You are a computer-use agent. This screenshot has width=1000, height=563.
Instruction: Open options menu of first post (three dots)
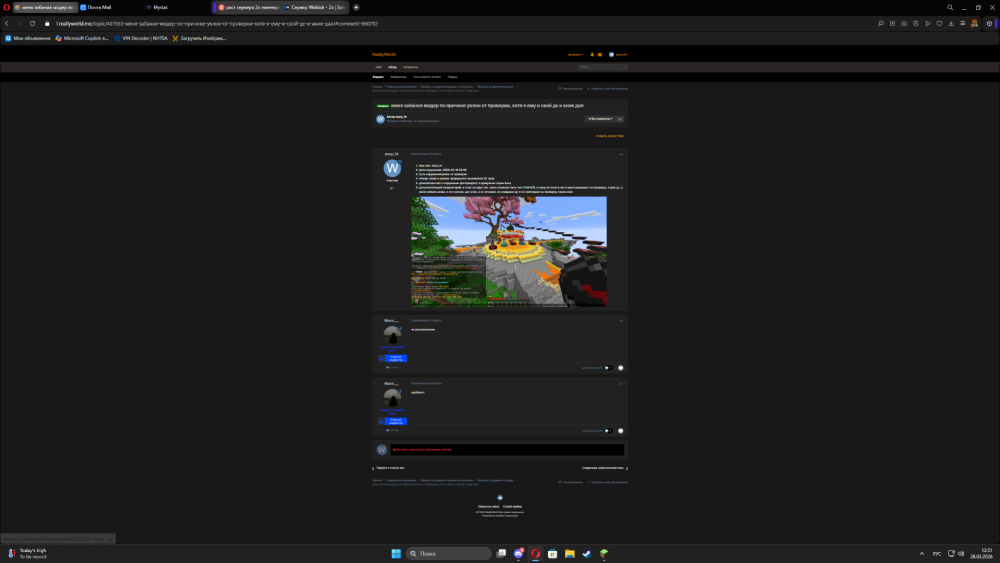pyautogui.click(x=621, y=154)
